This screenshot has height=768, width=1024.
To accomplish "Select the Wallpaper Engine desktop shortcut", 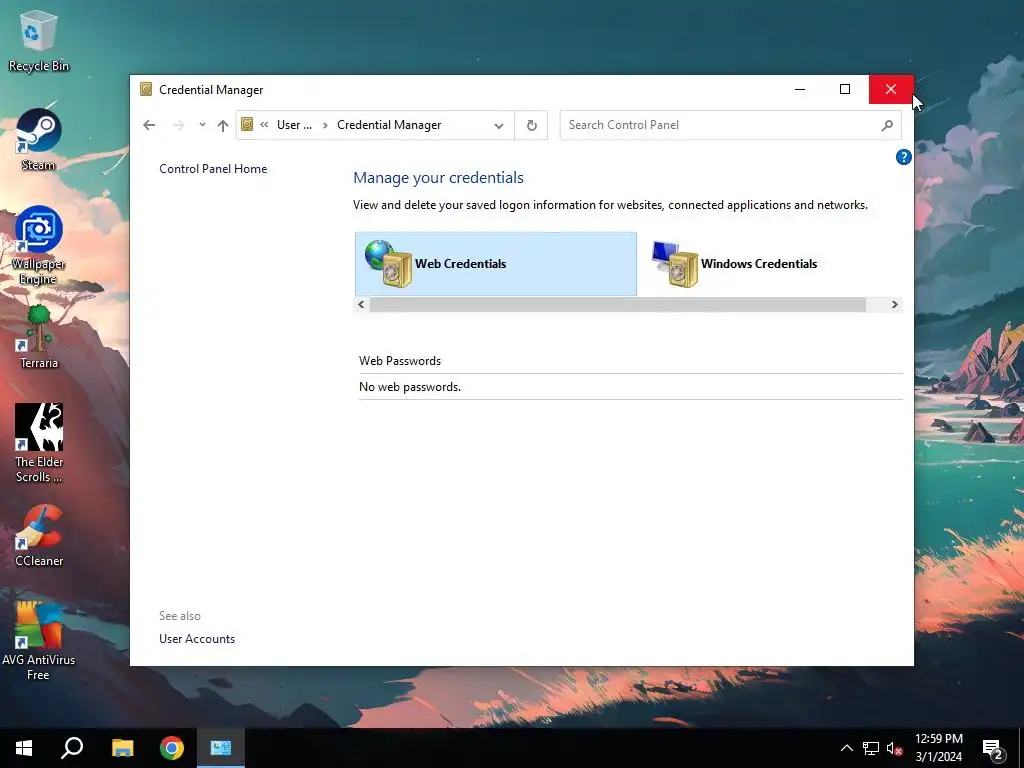I will click(39, 246).
